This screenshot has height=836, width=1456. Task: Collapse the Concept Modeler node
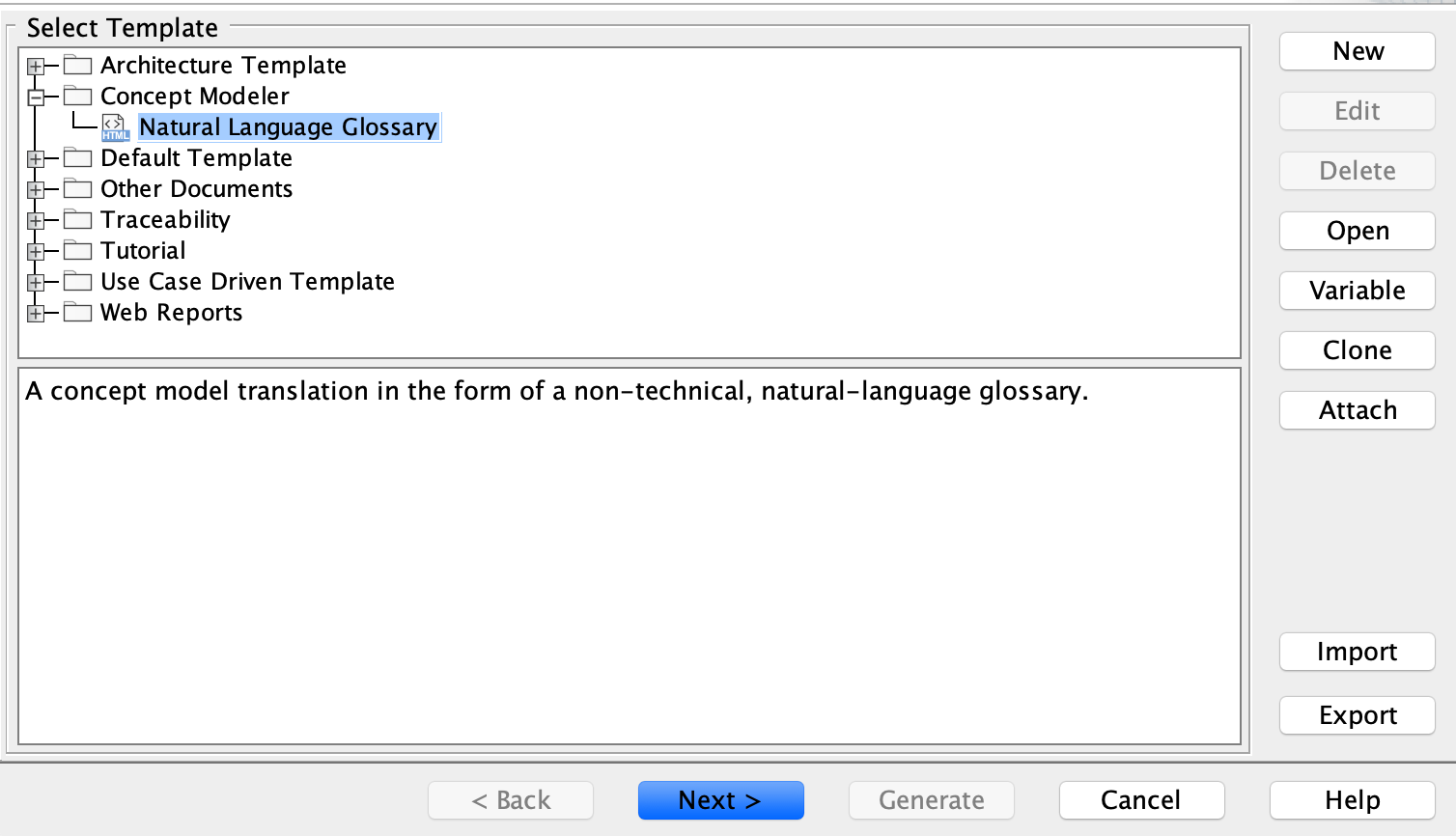tap(36, 98)
